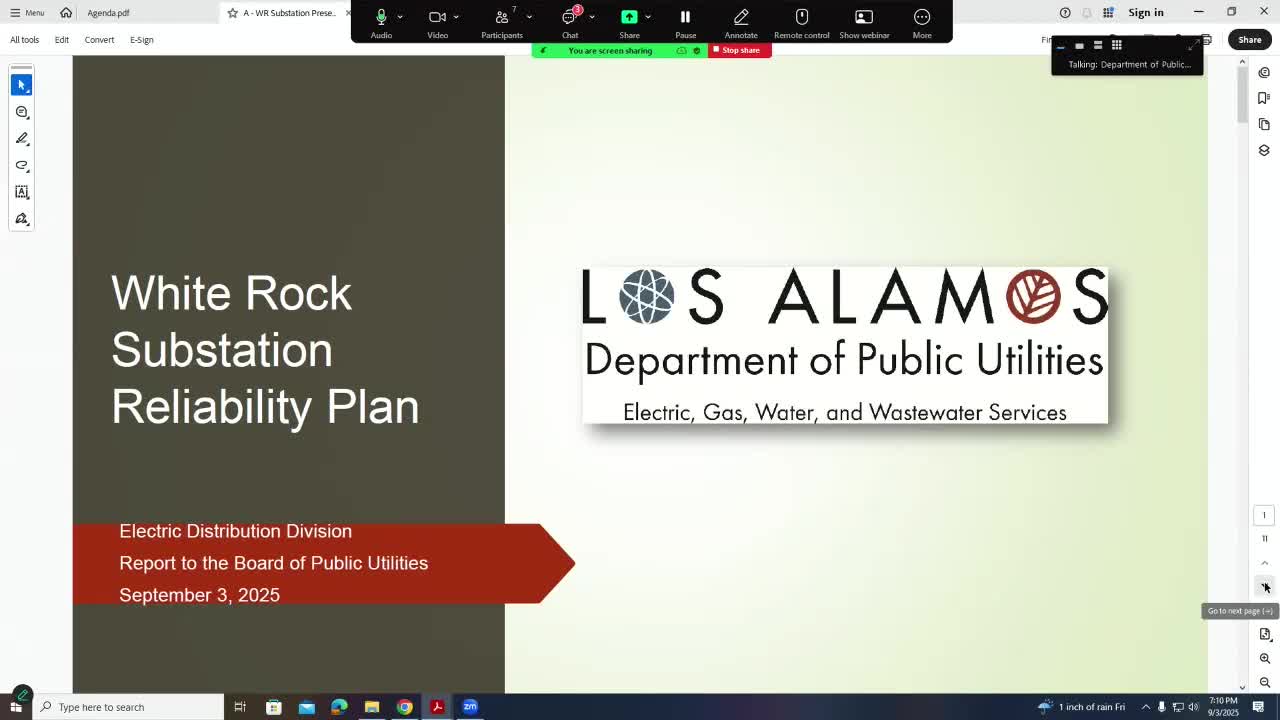The height and width of the screenshot is (720, 1280).
Task: Open the Acrobat apps grid
Action: pyautogui.click(x=1108, y=13)
